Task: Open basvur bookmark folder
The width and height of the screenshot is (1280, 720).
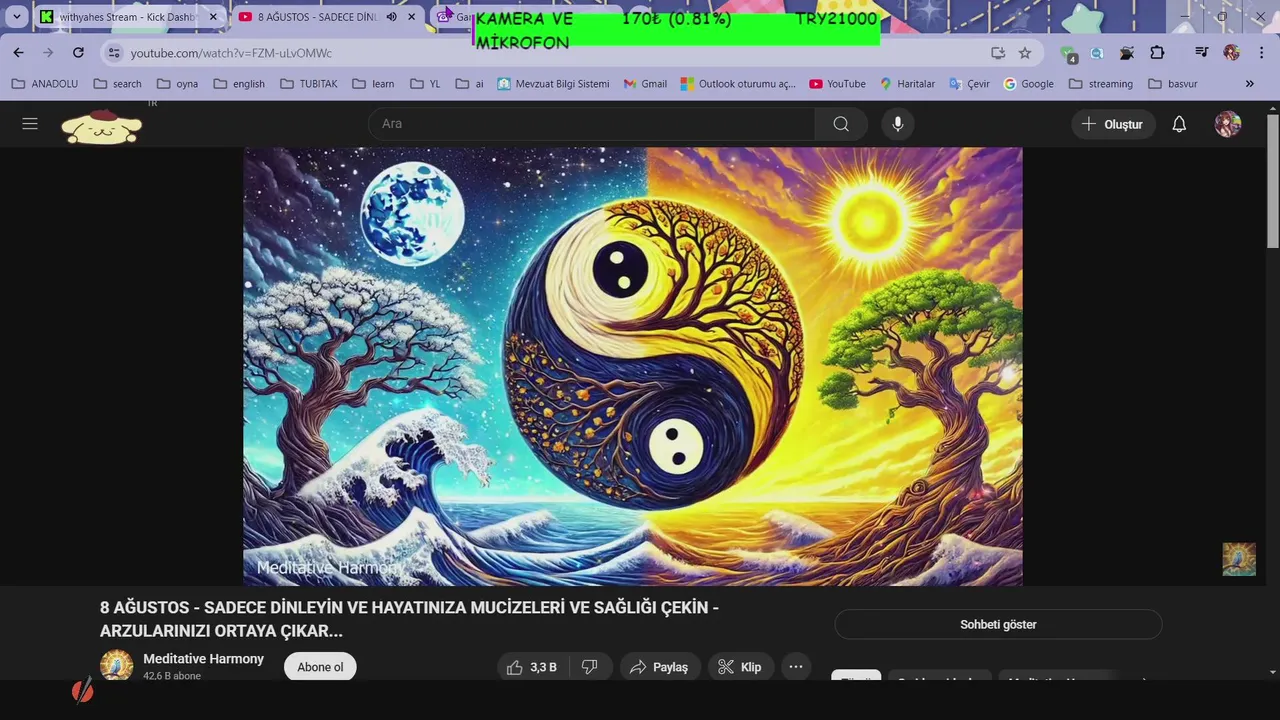Action: tap(1173, 84)
